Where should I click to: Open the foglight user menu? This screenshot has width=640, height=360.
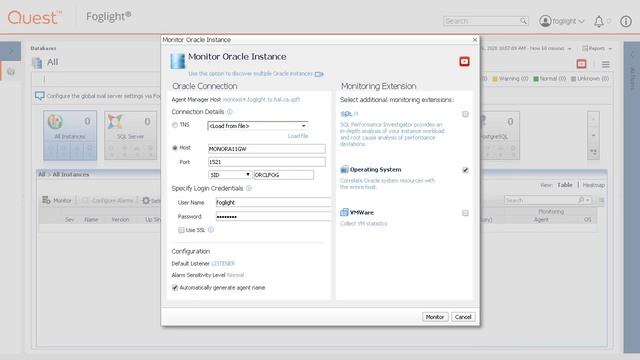pos(562,21)
